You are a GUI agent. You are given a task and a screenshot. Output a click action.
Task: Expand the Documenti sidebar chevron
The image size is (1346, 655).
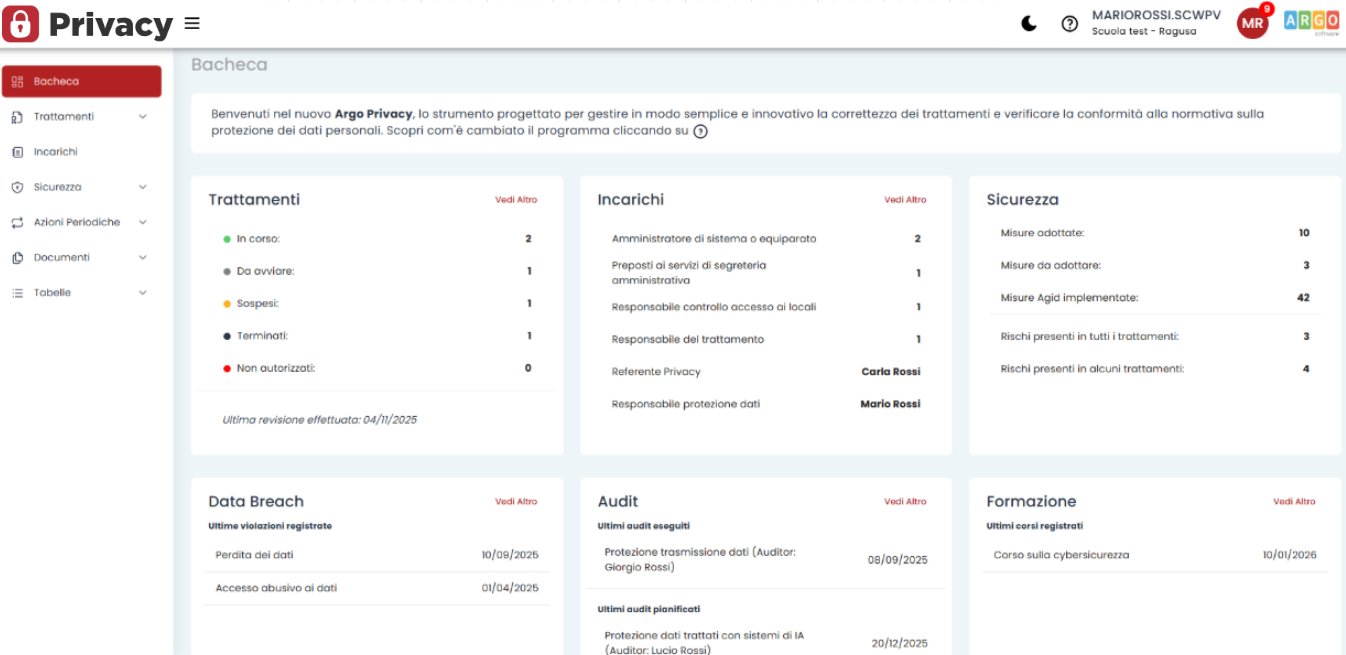142,258
